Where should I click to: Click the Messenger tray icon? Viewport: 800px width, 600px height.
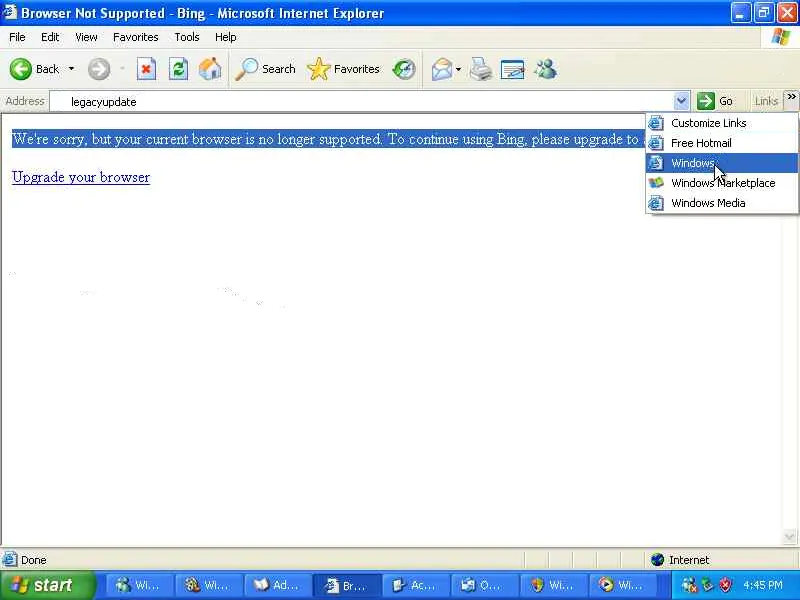pyautogui.click(x=689, y=585)
